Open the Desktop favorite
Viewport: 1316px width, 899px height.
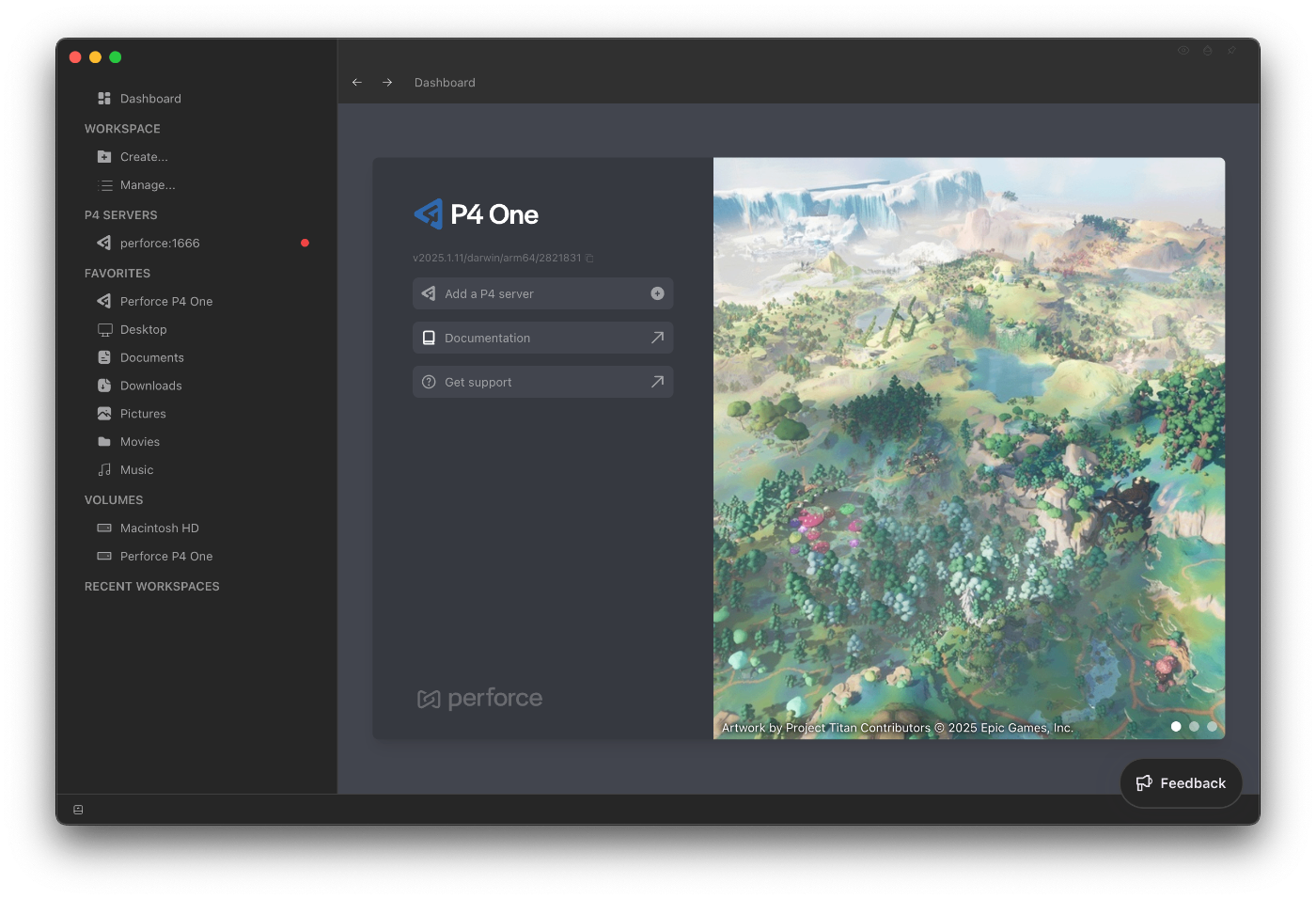133,330
